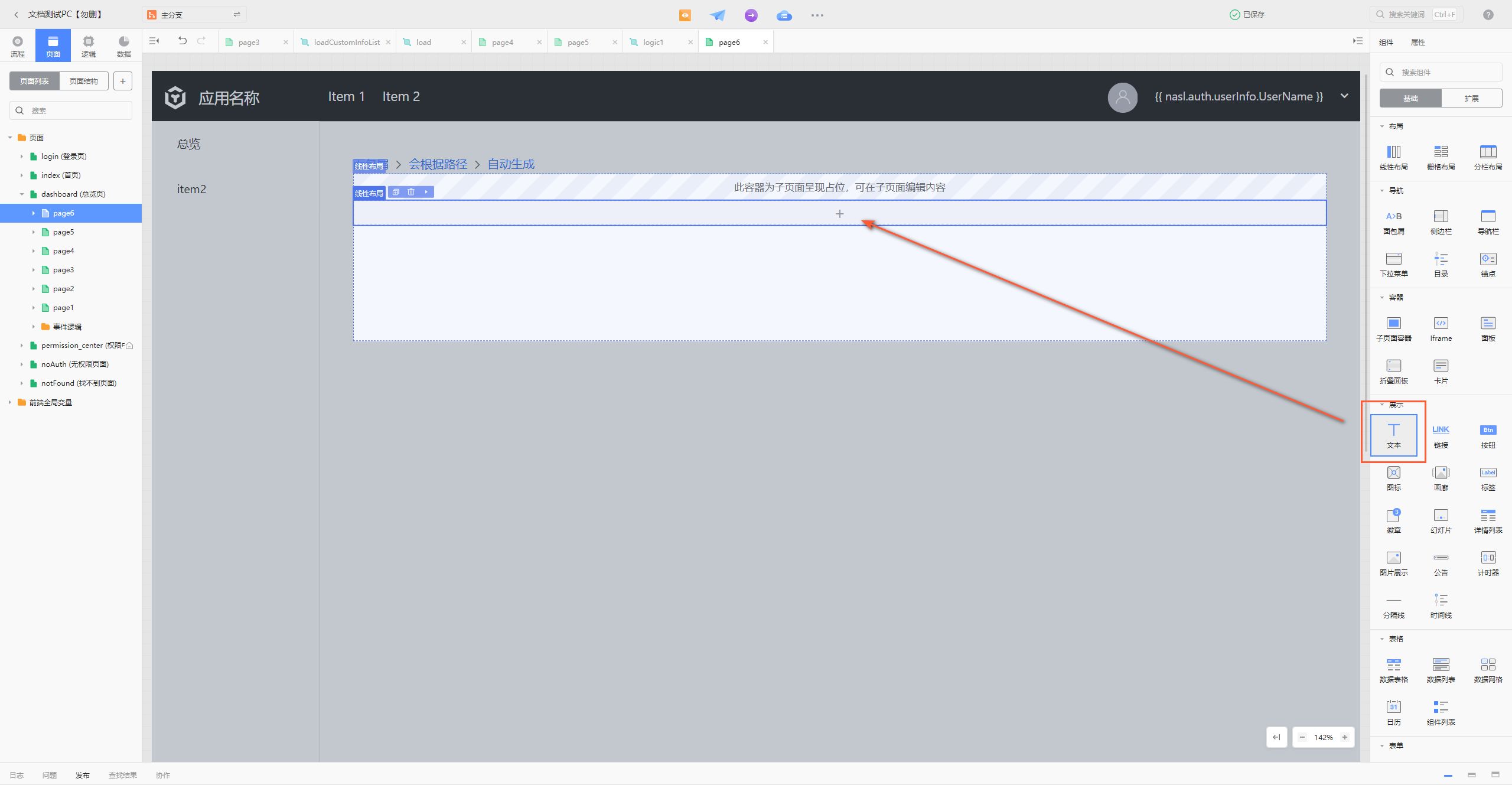1512x785 pixels.
Task: Zoom out canvas with minus button
Action: click(1302, 737)
